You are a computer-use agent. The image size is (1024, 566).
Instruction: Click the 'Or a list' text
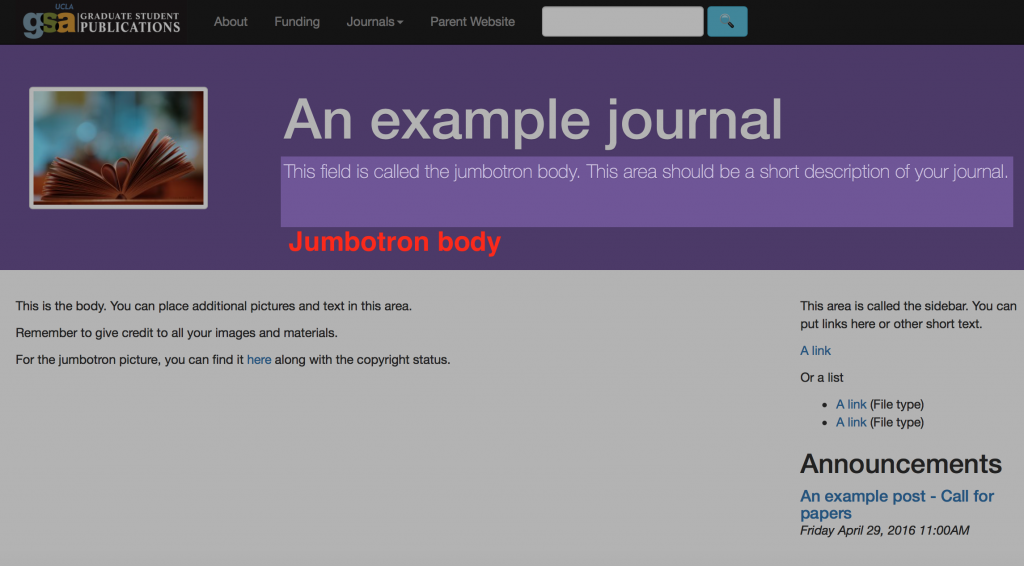point(822,377)
